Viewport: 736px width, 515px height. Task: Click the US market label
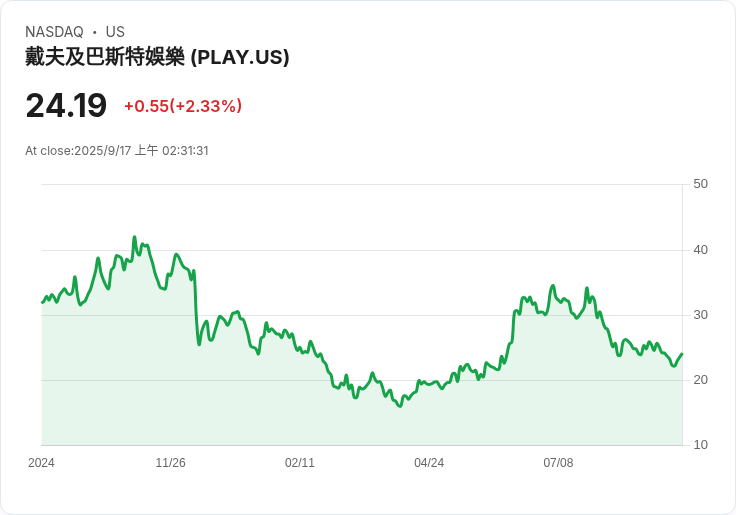click(115, 32)
